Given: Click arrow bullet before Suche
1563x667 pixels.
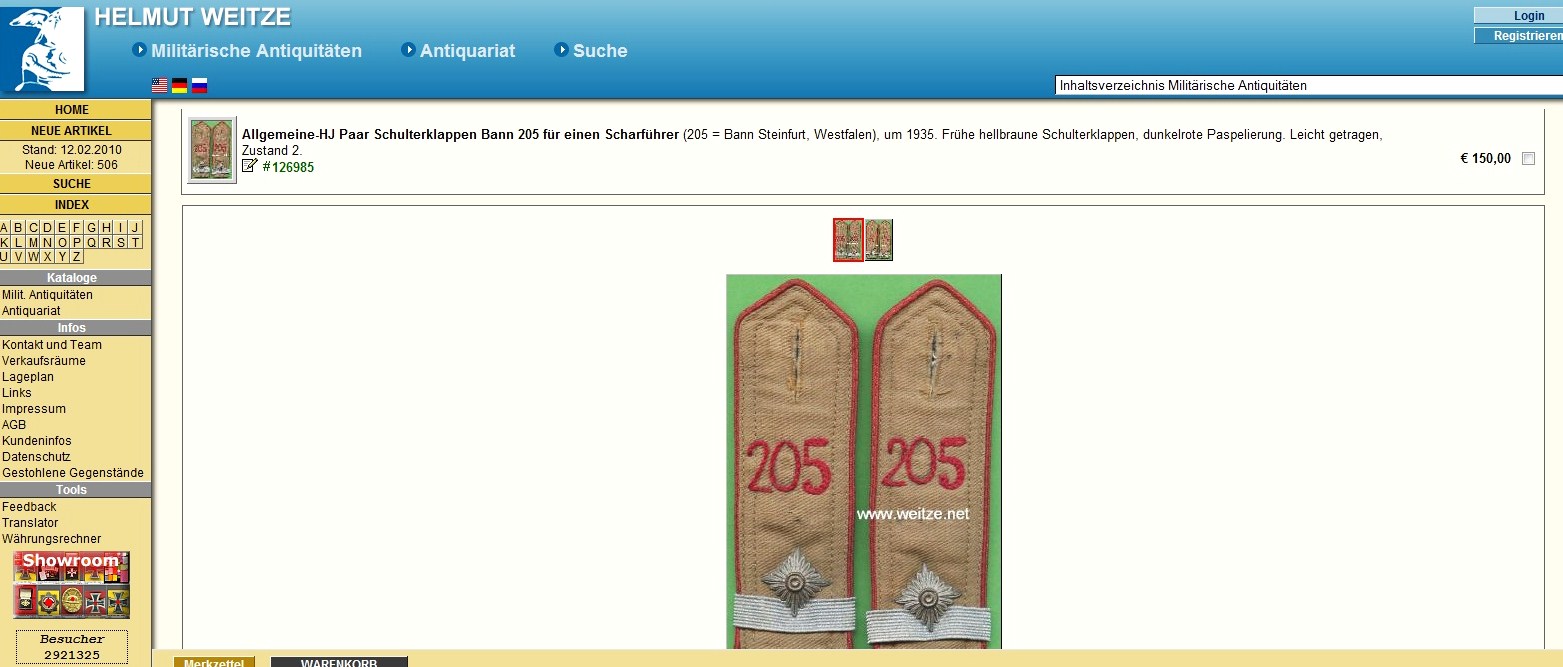Looking at the screenshot, I should coord(561,50).
